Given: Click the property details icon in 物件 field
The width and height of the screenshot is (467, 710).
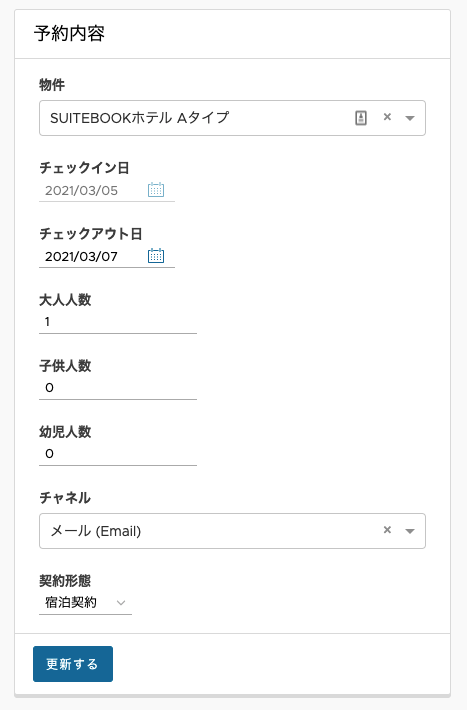Looking at the screenshot, I should (x=361, y=118).
